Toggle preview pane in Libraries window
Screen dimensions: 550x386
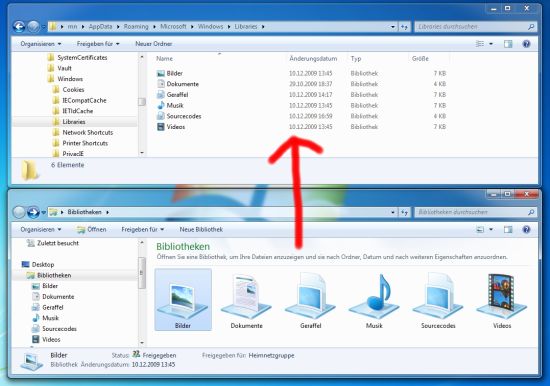508,44
